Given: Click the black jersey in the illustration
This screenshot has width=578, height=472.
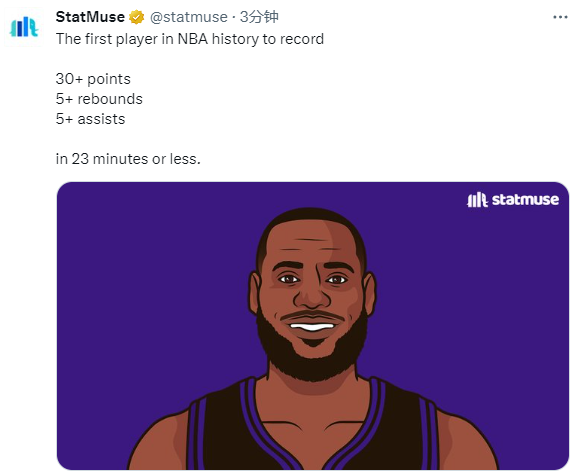Looking at the screenshot, I should click(313, 428).
